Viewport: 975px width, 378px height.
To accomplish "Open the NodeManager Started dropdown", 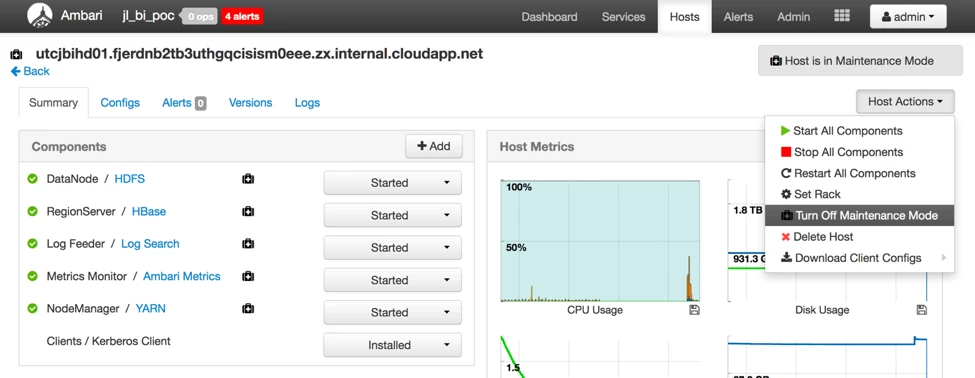I will 392,312.
